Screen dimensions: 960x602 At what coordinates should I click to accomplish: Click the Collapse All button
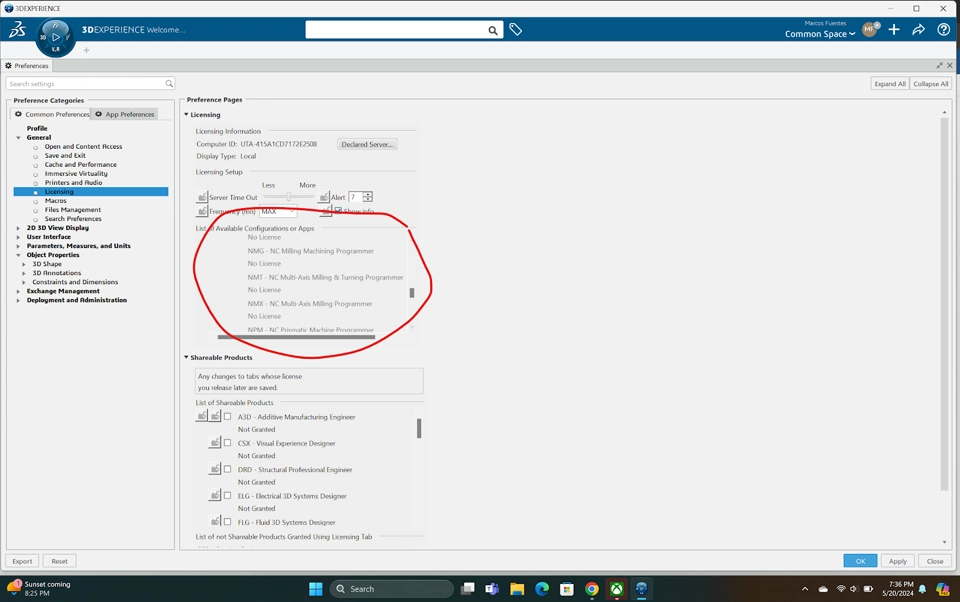point(931,84)
